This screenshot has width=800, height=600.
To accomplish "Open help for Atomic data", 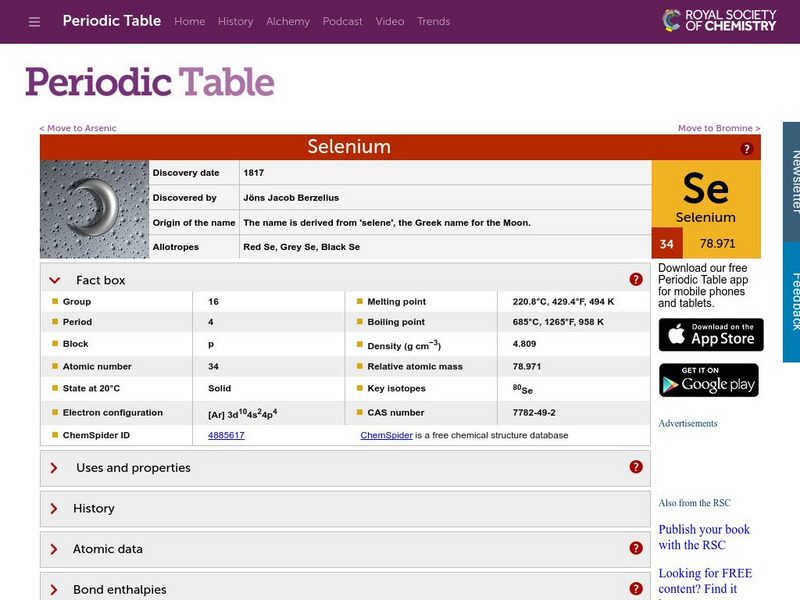I will click(636, 548).
